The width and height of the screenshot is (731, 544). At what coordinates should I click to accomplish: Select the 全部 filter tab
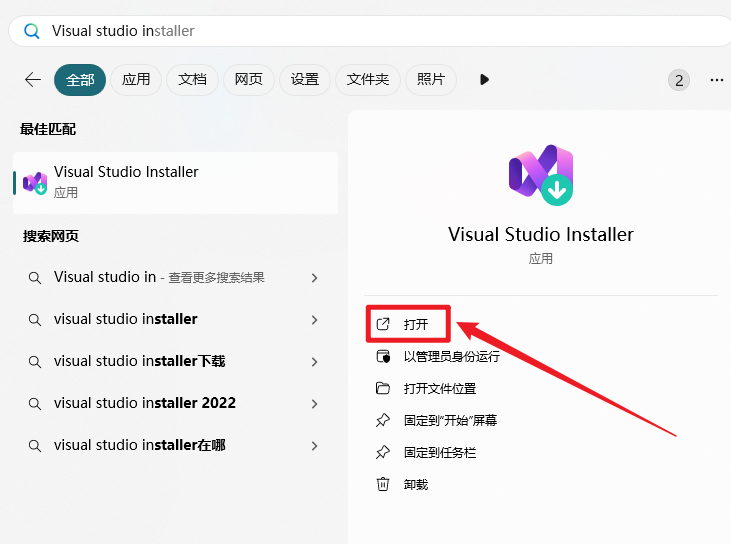80,80
